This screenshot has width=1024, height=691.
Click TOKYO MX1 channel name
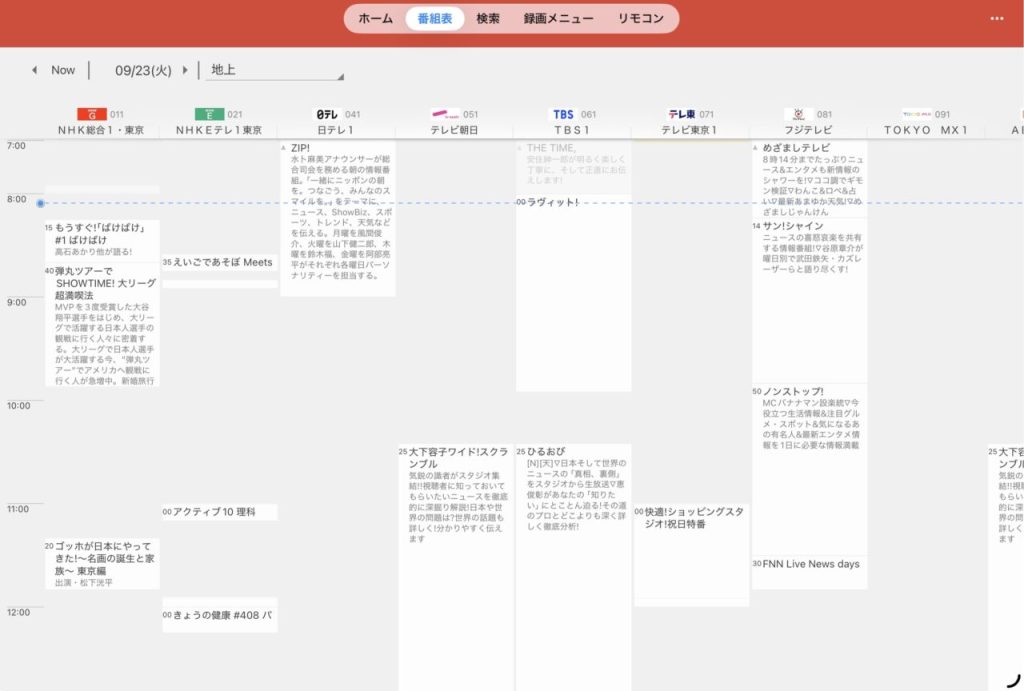pos(925,130)
